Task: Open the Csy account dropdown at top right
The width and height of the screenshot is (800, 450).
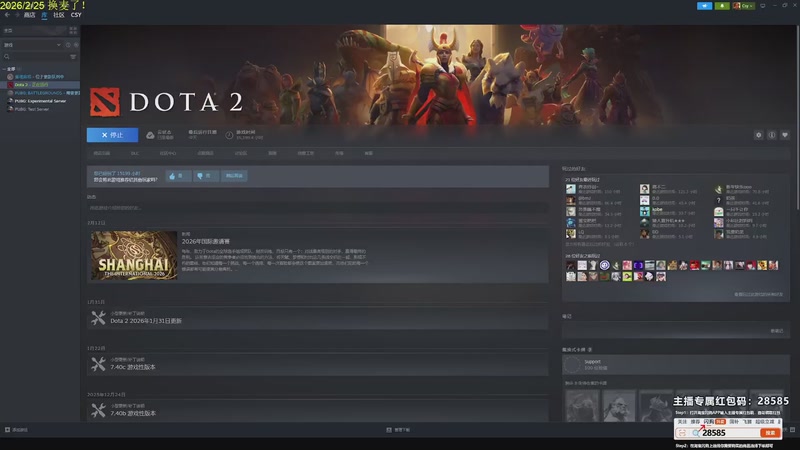Action: tap(744, 6)
